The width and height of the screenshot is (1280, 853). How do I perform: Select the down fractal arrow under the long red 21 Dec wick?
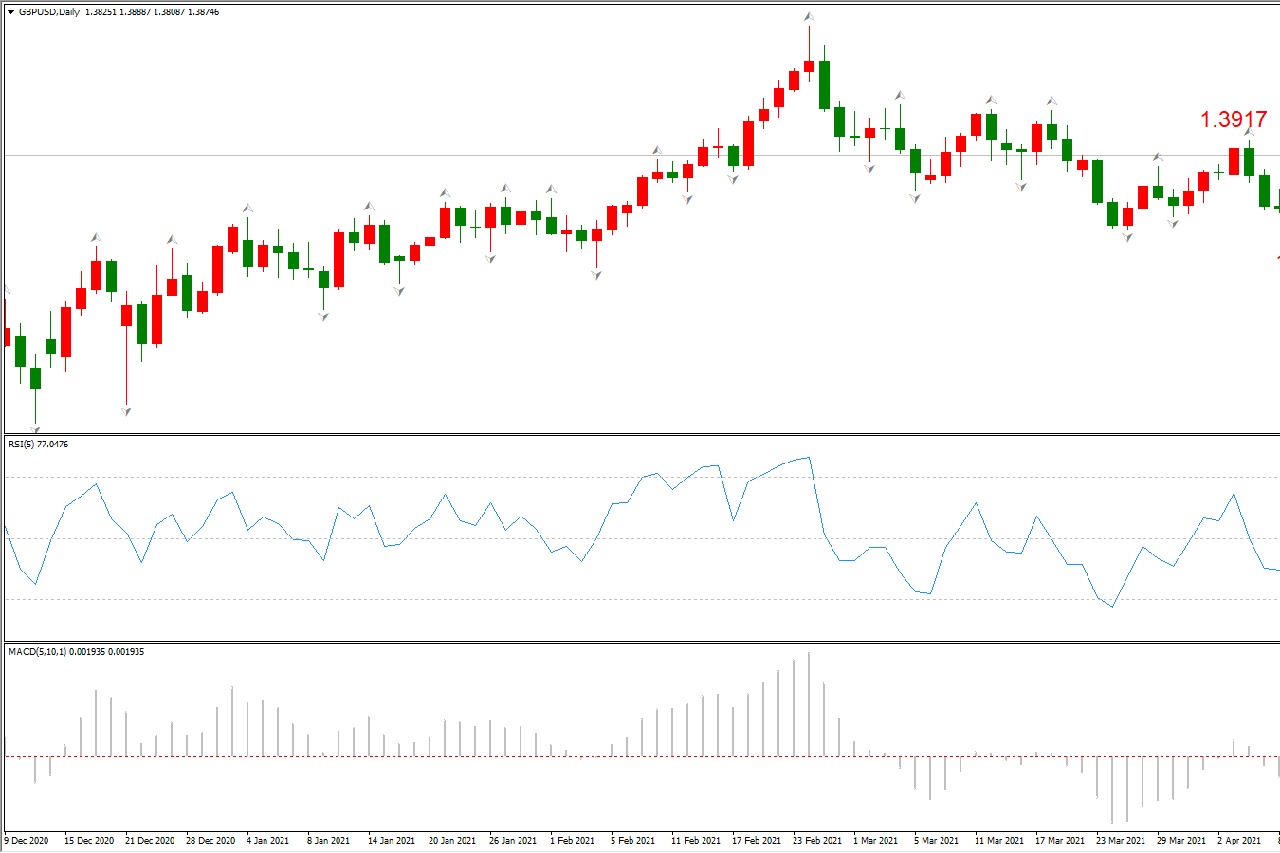tap(126, 411)
